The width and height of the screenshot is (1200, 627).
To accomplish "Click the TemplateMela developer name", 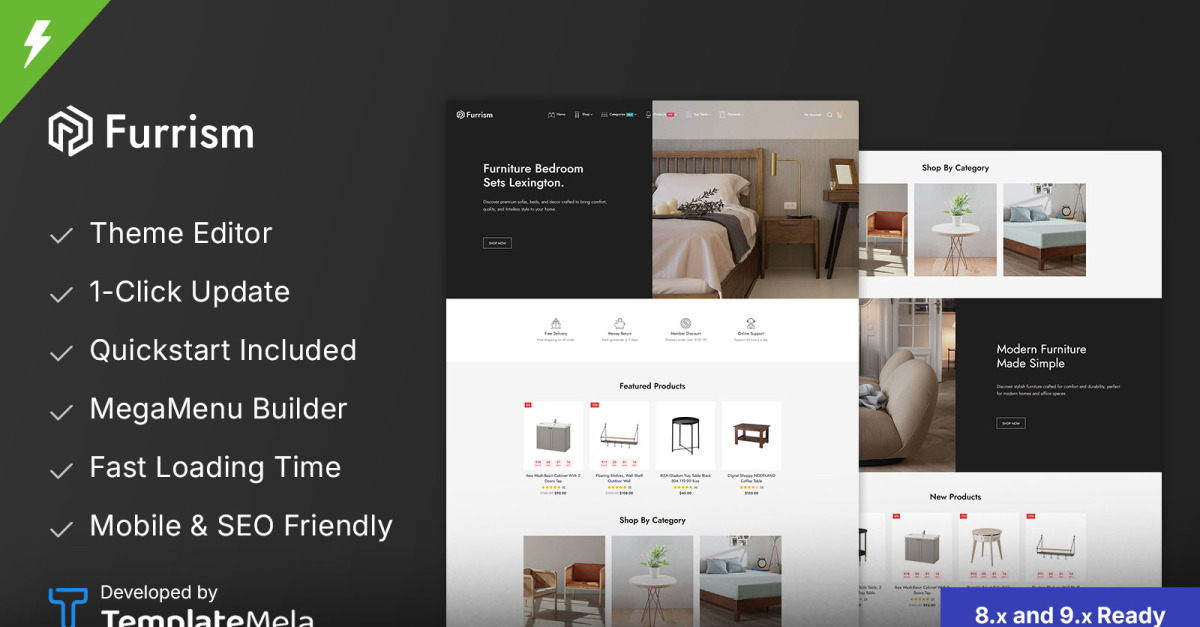I will coord(207,619).
